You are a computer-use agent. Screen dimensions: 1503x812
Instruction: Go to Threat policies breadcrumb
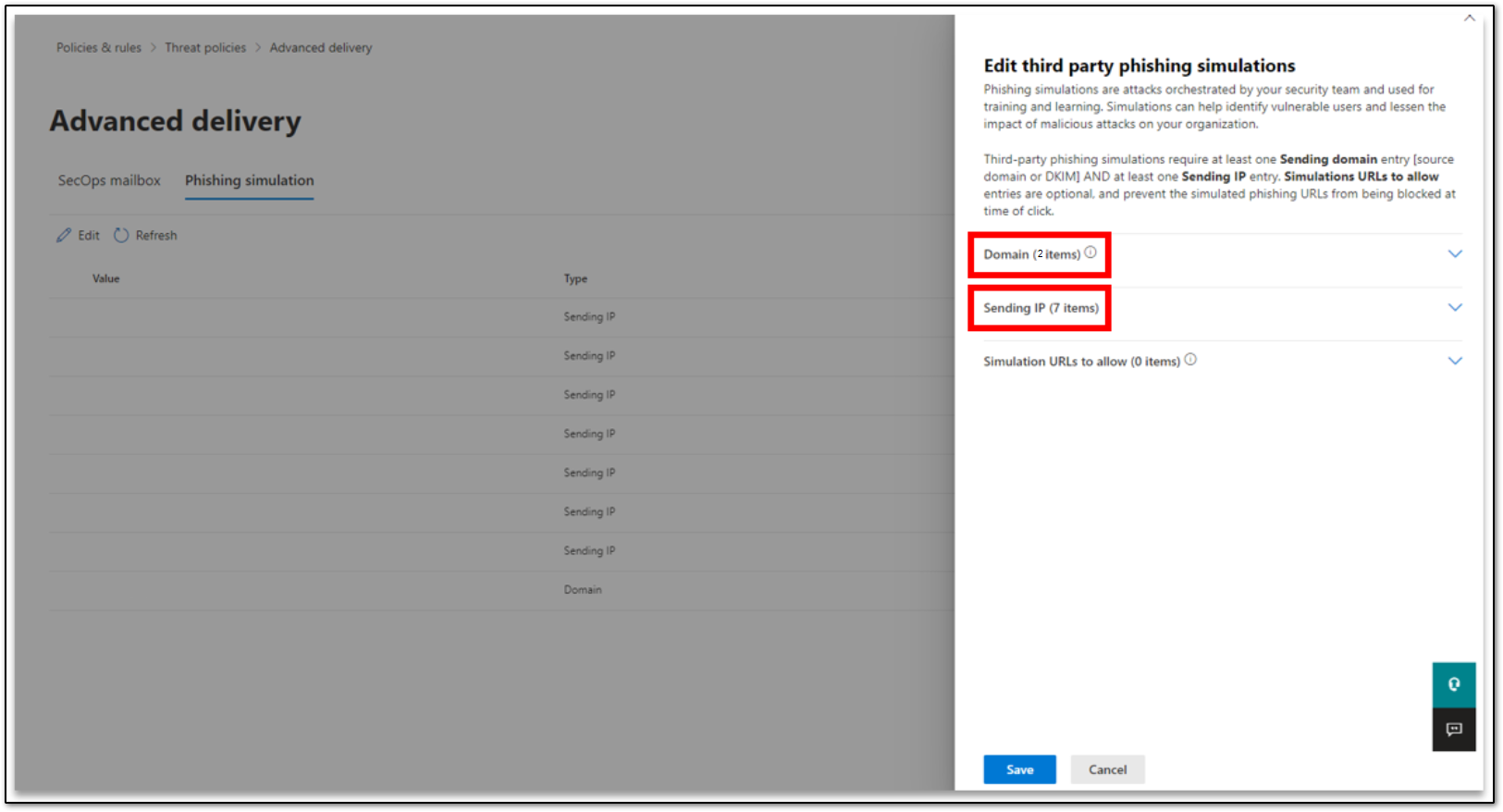tap(205, 47)
